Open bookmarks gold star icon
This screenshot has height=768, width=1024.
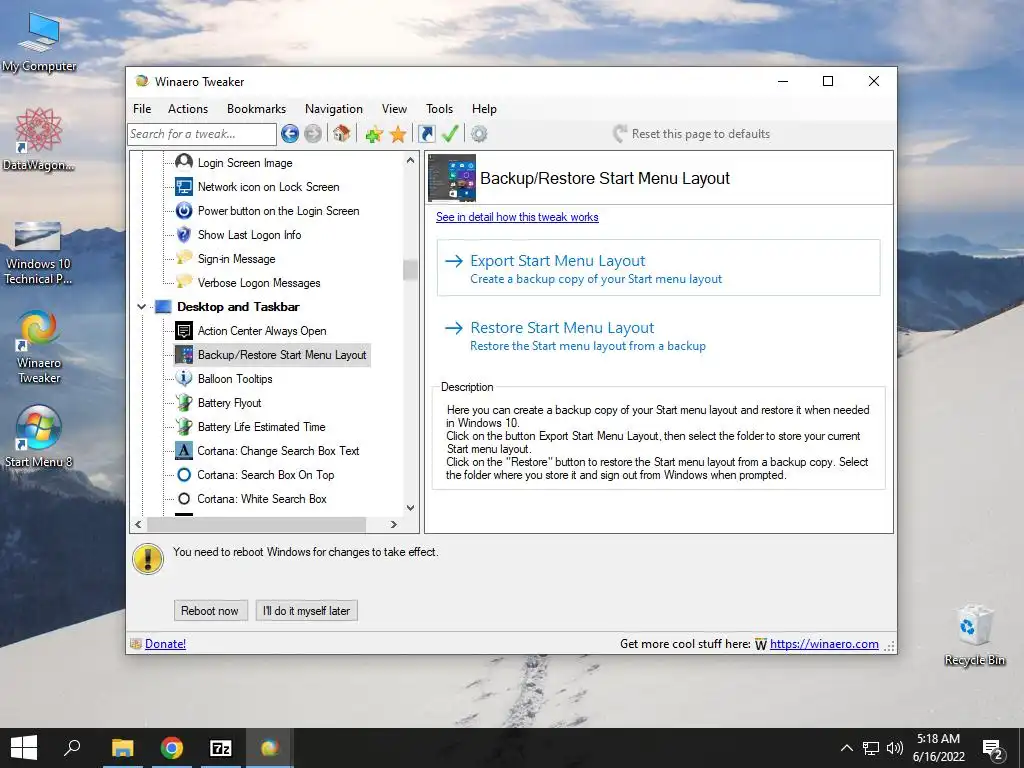click(x=398, y=135)
